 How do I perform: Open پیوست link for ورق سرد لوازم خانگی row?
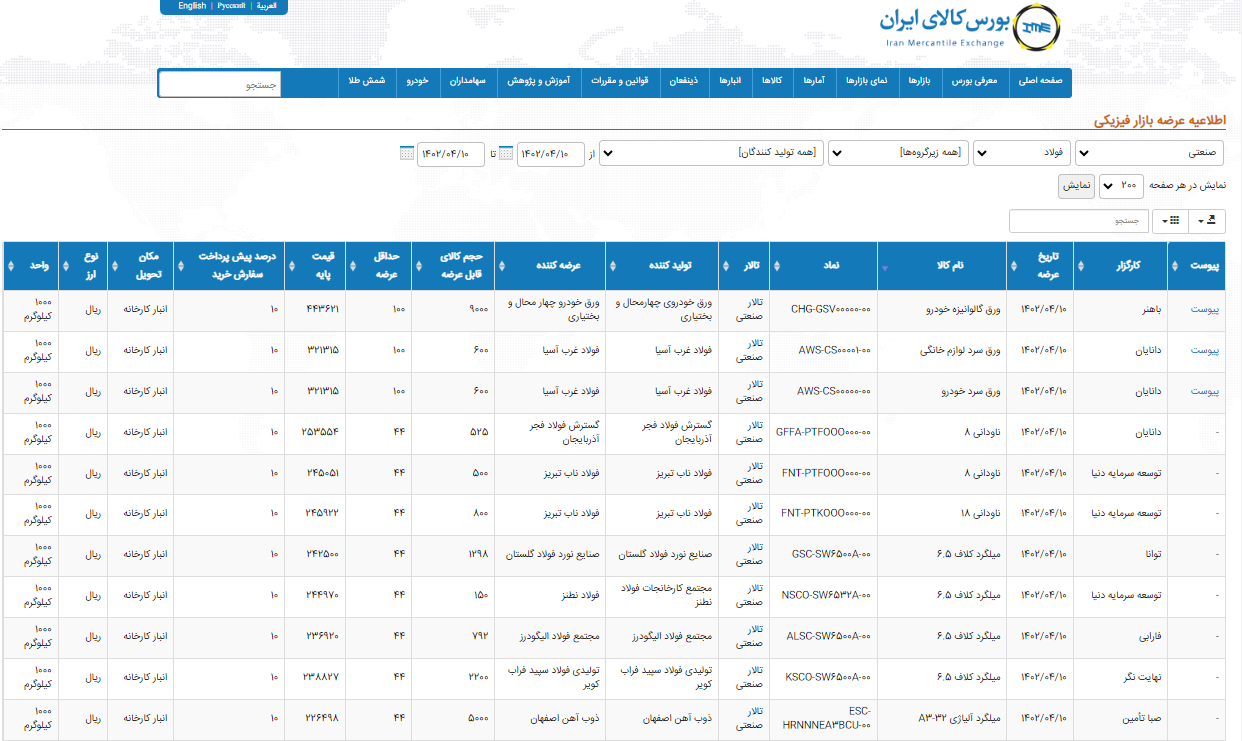tap(1204, 351)
